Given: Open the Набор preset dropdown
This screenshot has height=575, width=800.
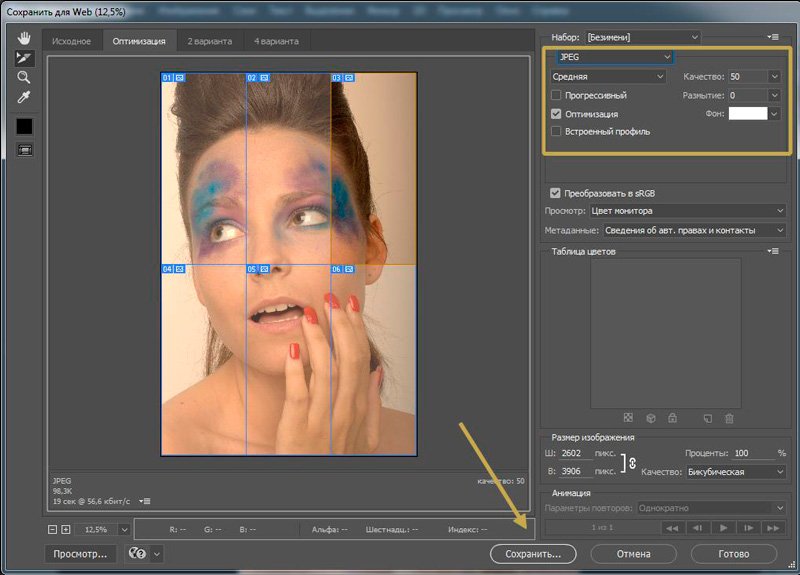Looking at the screenshot, I should (x=643, y=37).
